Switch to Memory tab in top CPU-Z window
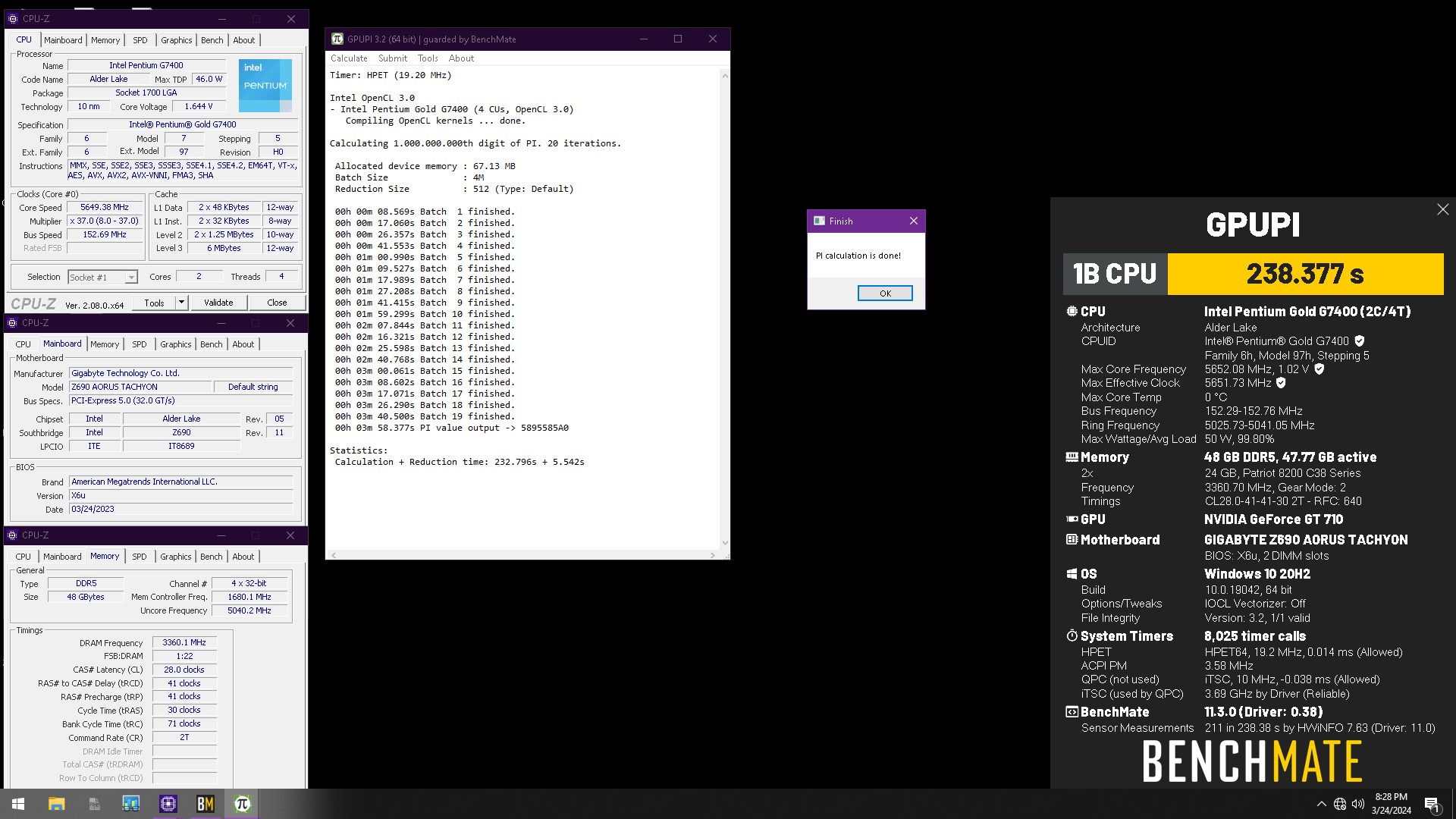Viewport: 1456px width, 819px height. 105,40
